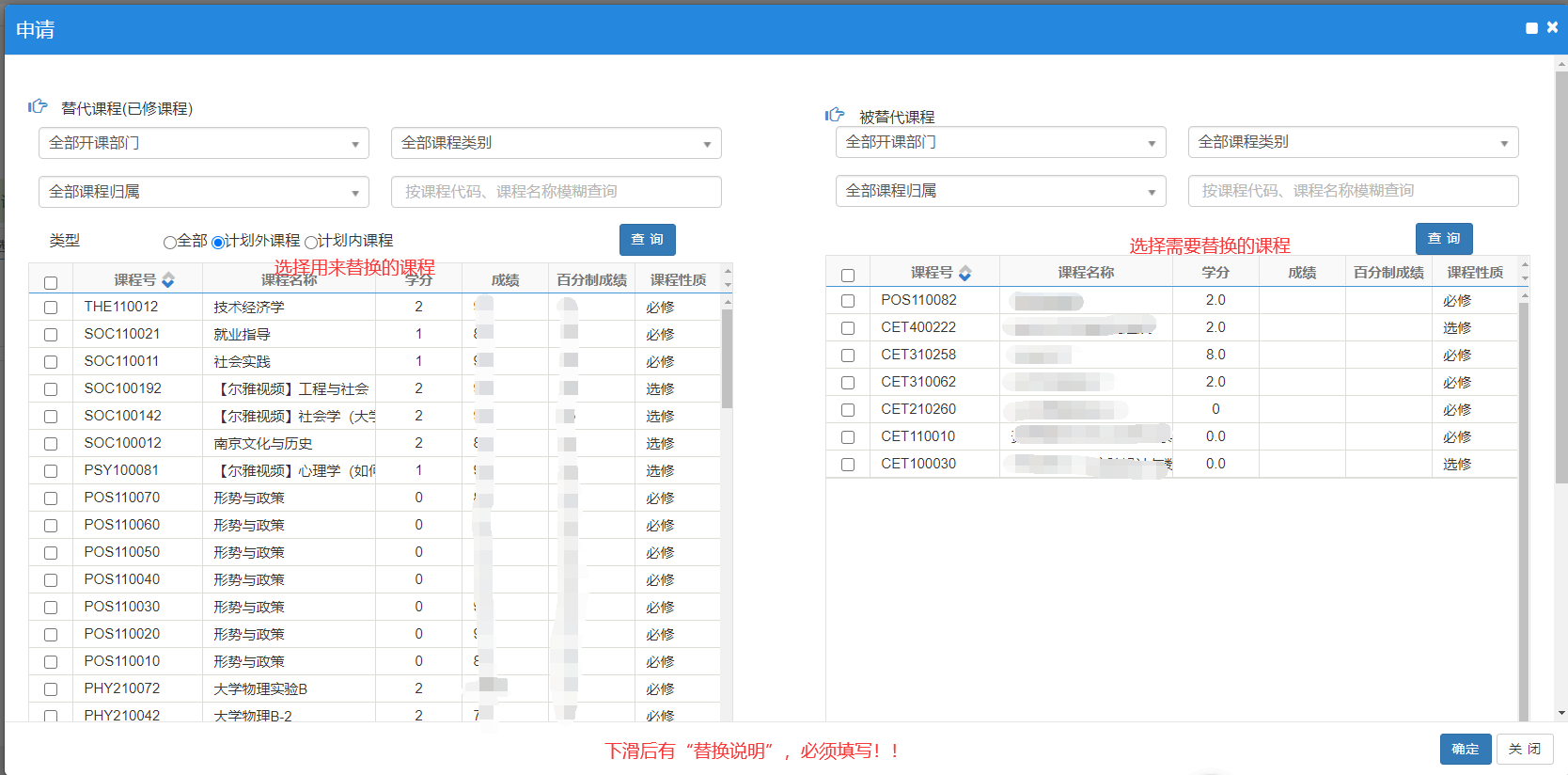Click the hand pointer icon beside 被替代课程
This screenshot has width=1568, height=775.
(835, 116)
